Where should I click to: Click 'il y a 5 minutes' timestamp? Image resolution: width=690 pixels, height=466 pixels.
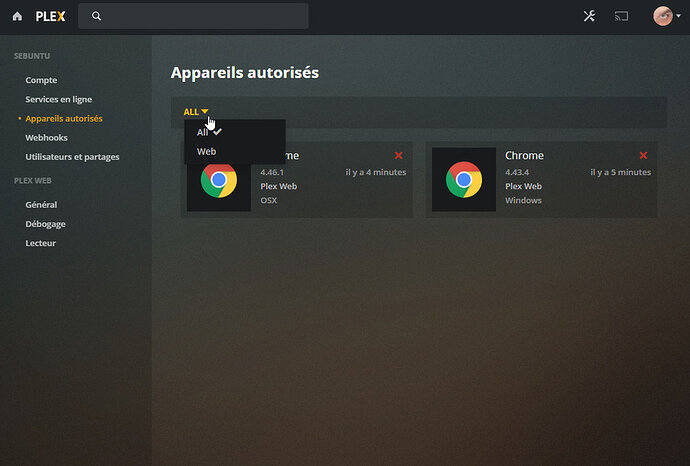(x=620, y=172)
